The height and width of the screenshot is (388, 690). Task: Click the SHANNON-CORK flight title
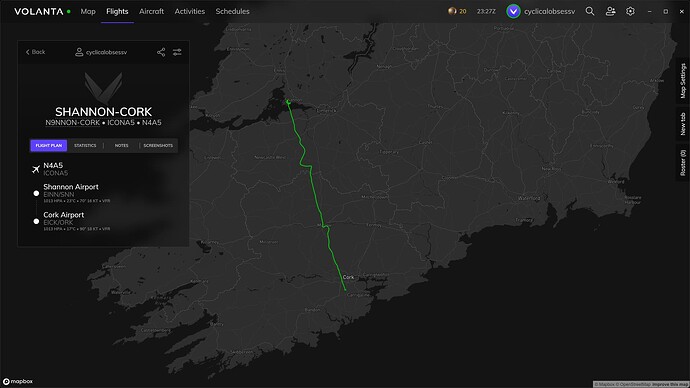pos(103,112)
